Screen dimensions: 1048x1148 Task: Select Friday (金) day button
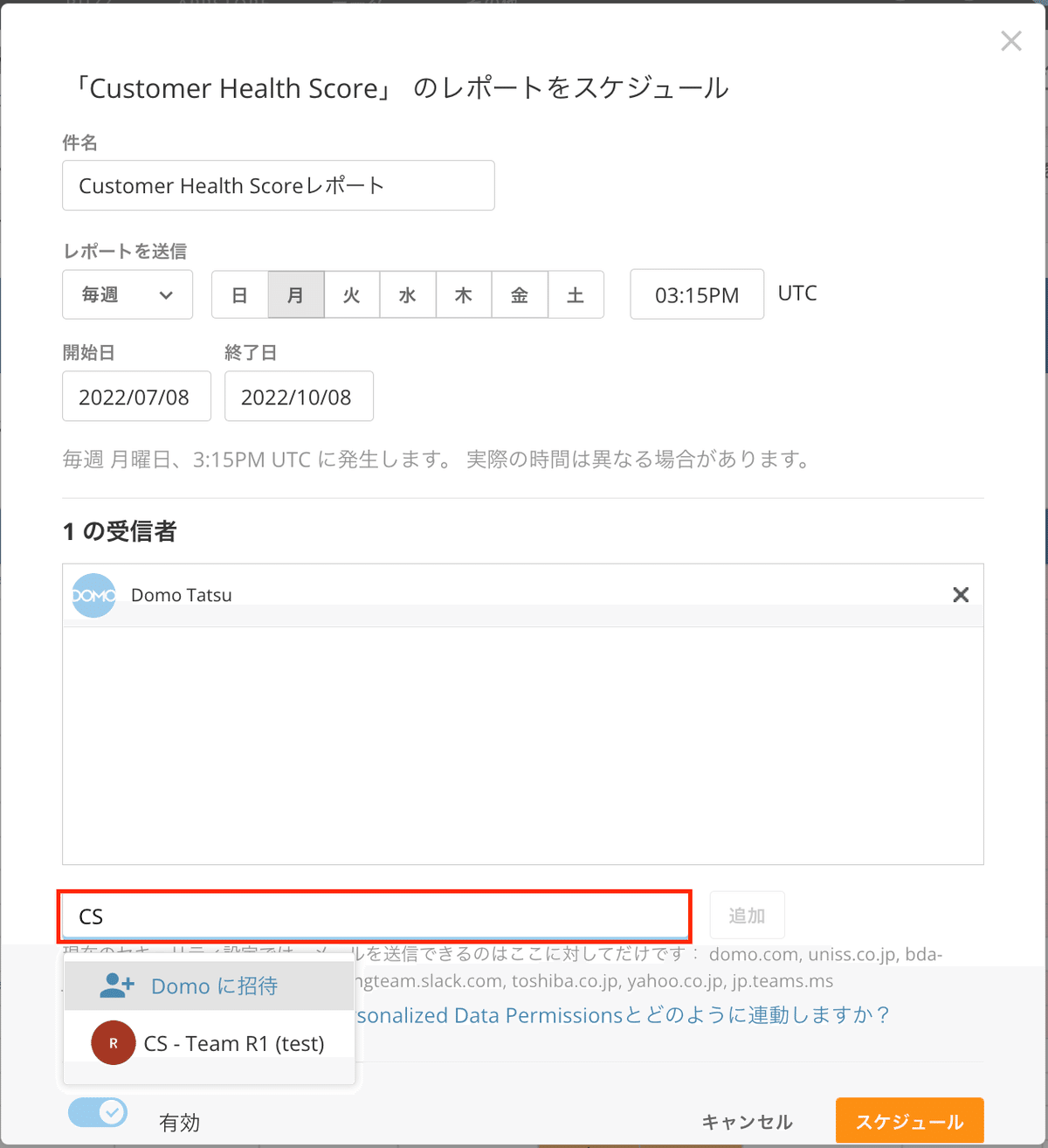point(520,294)
